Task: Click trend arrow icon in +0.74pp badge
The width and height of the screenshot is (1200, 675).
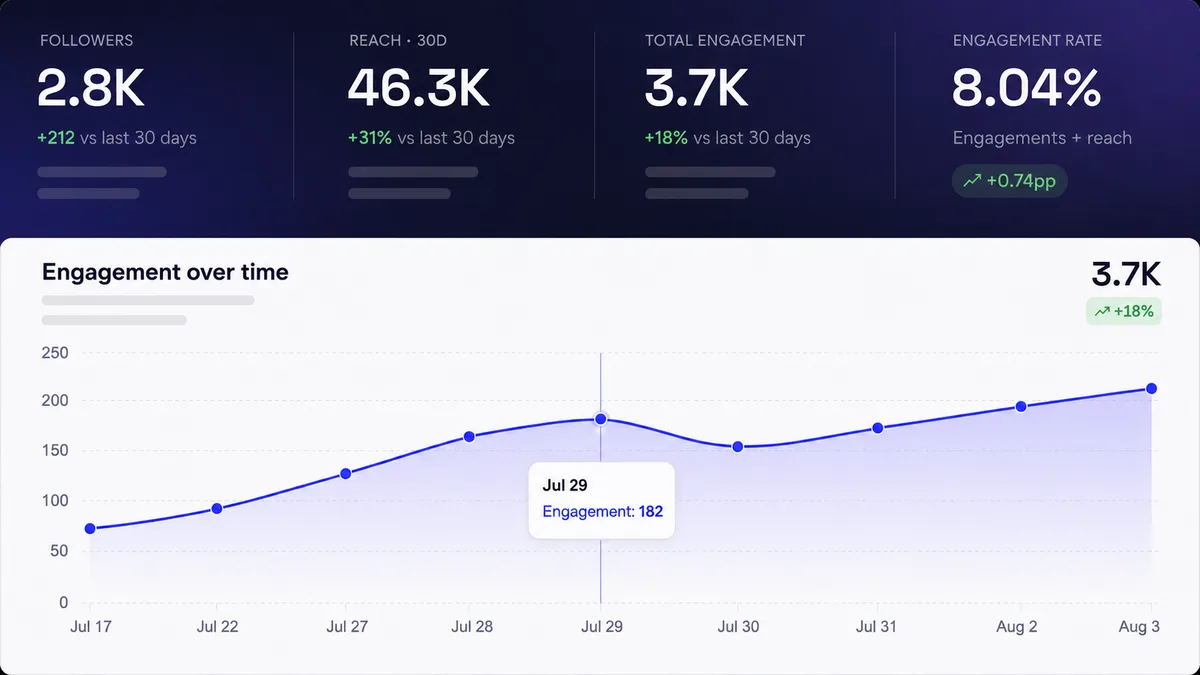Action: click(x=972, y=181)
